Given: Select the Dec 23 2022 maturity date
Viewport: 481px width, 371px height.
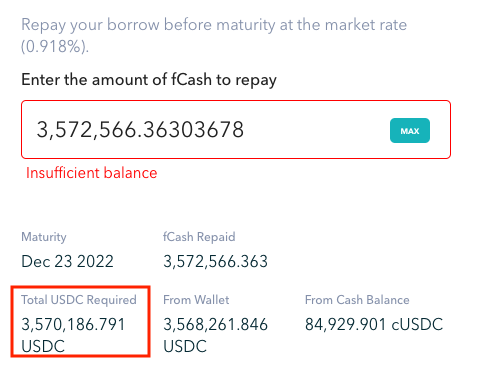Looking at the screenshot, I should click(67, 261).
